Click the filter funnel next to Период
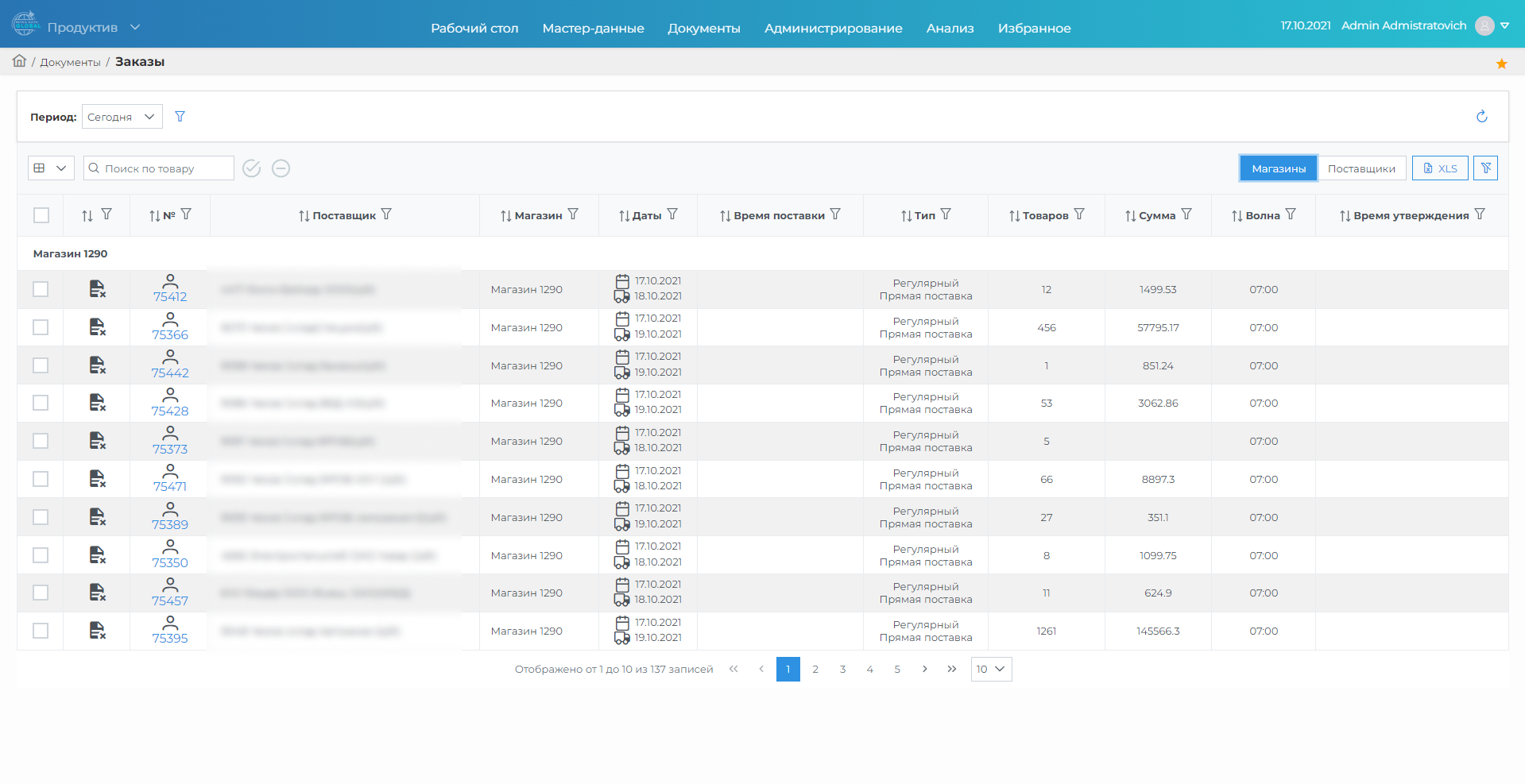 [x=180, y=117]
